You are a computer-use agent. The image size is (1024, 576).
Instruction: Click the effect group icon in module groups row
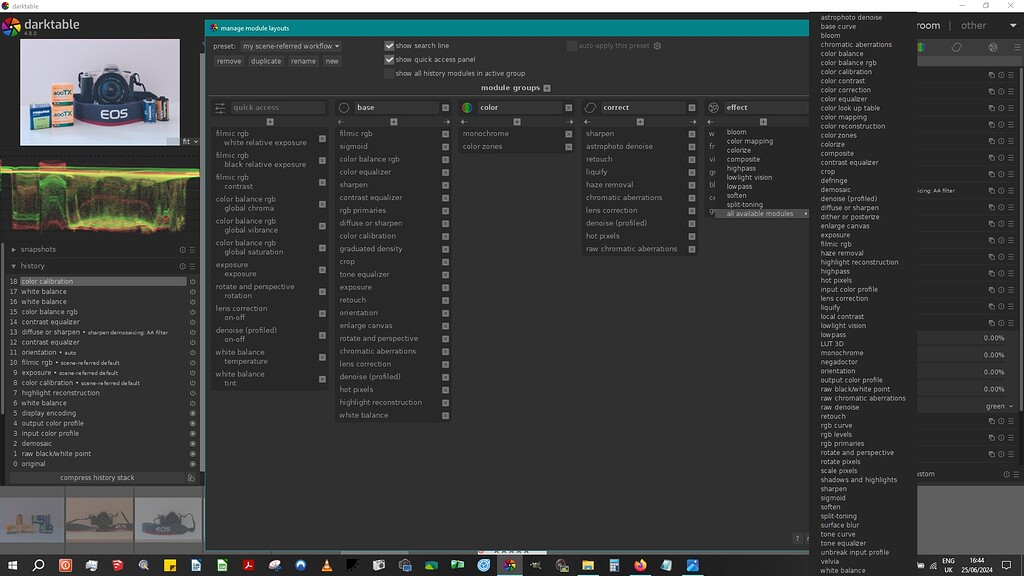click(713, 107)
